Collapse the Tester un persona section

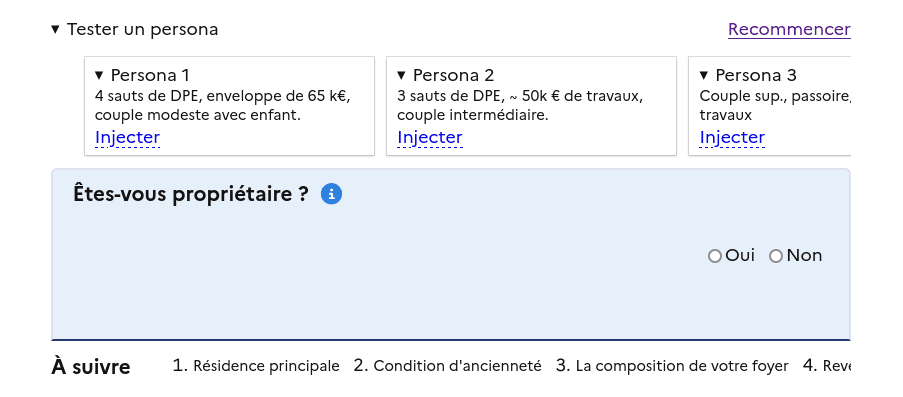click(x=55, y=29)
